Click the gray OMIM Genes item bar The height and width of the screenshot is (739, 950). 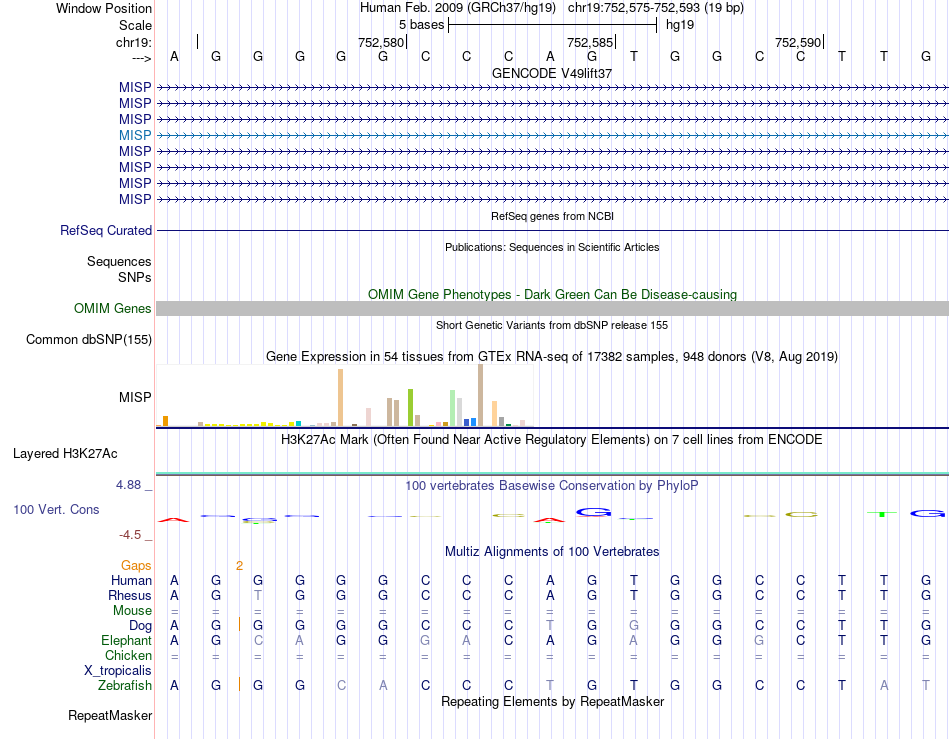click(553, 308)
